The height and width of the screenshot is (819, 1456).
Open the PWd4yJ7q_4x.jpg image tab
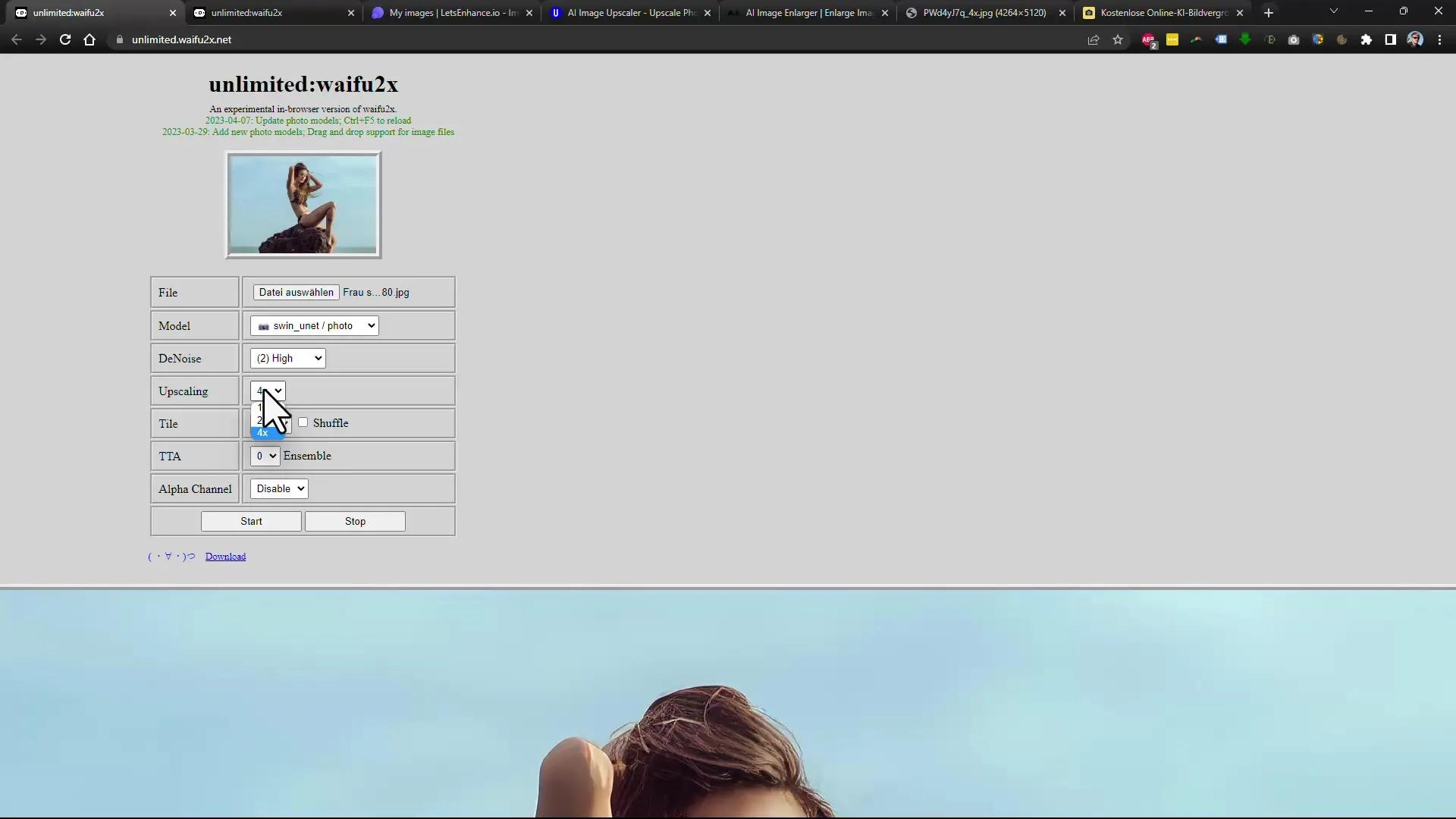point(983,12)
